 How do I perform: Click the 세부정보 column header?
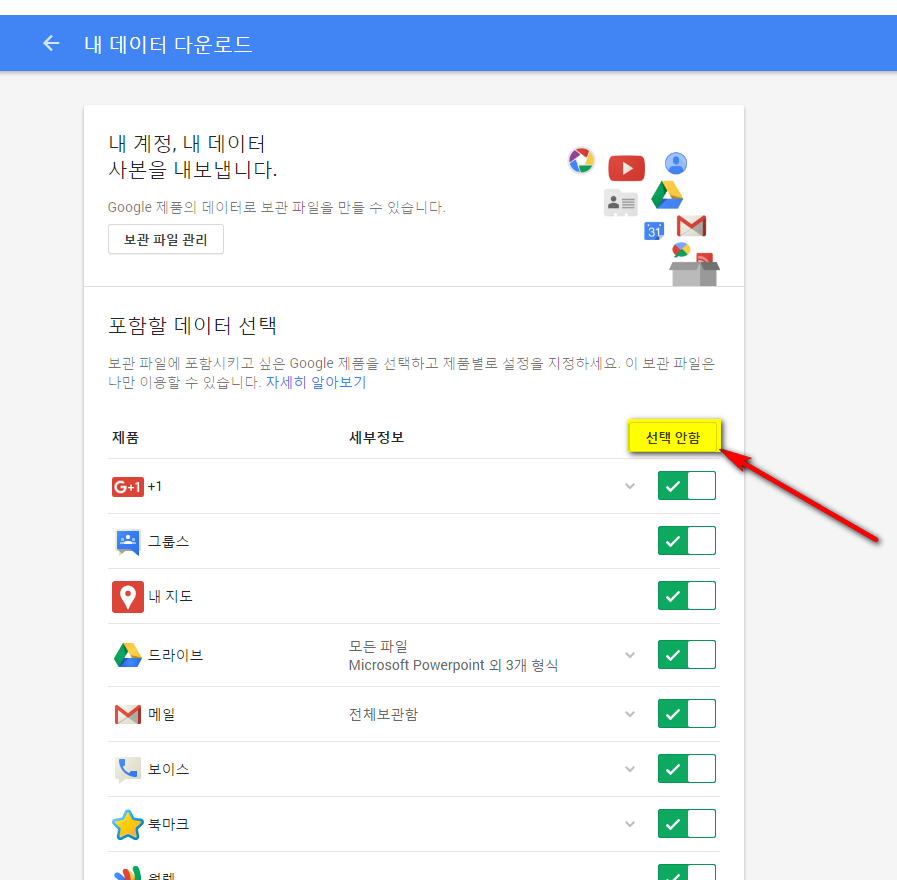(x=376, y=438)
